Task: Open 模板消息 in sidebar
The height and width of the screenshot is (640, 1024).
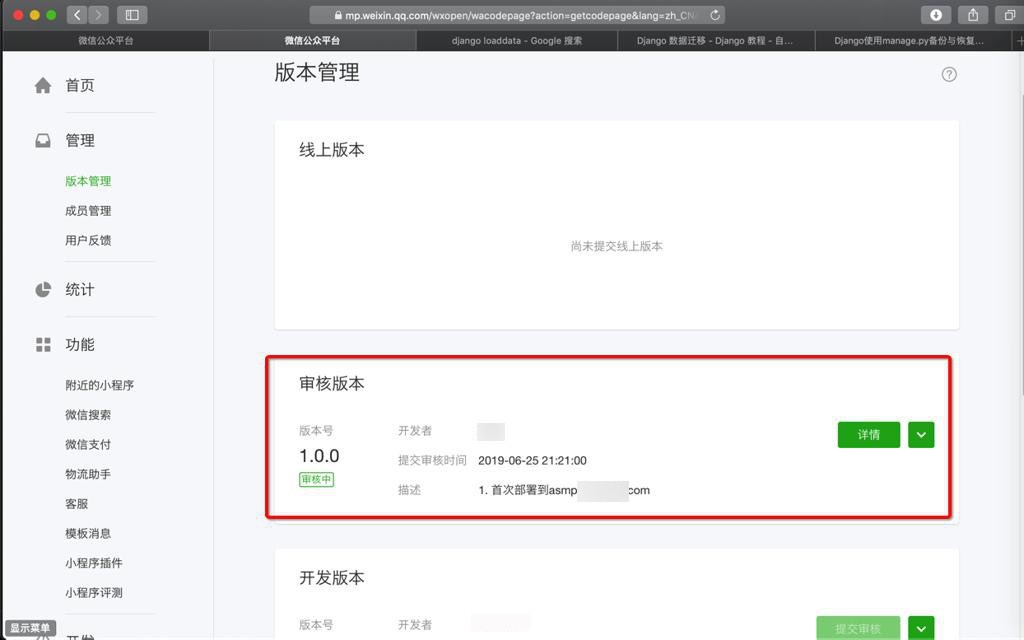Action: tap(88, 534)
